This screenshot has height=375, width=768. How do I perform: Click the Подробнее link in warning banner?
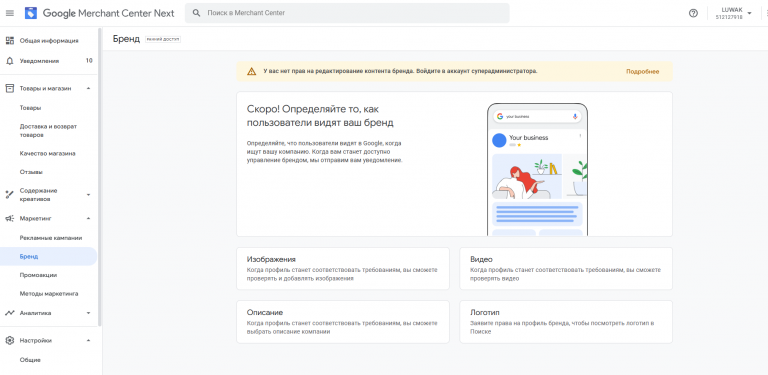pyautogui.click(x=642, y=71)
